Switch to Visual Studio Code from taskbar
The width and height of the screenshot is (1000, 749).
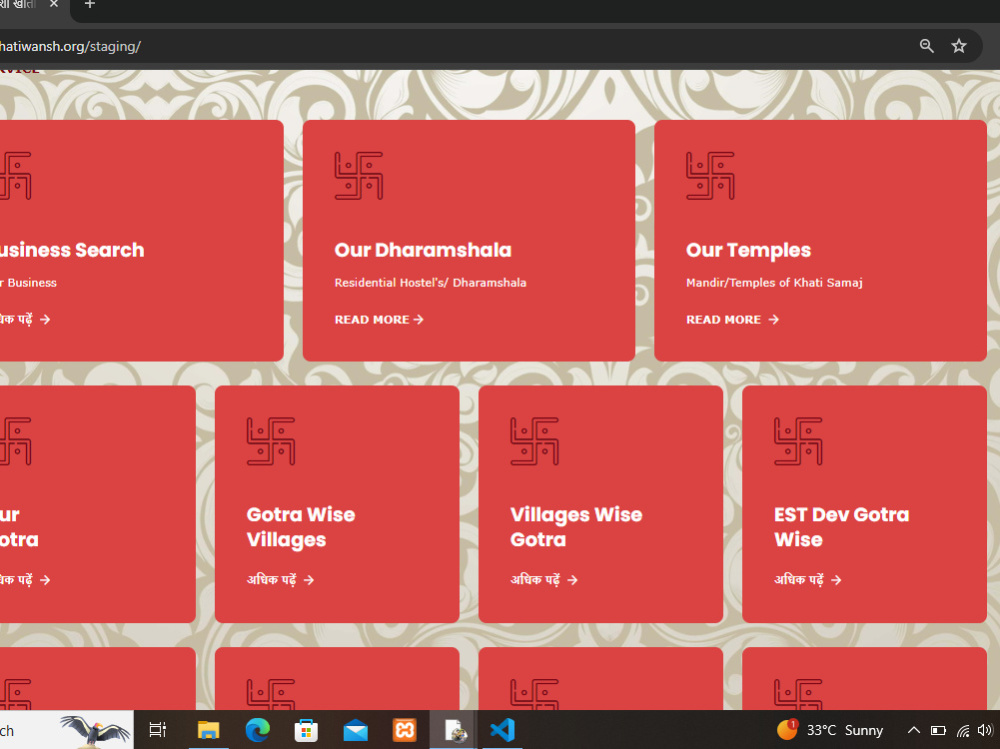click(503, 730)
